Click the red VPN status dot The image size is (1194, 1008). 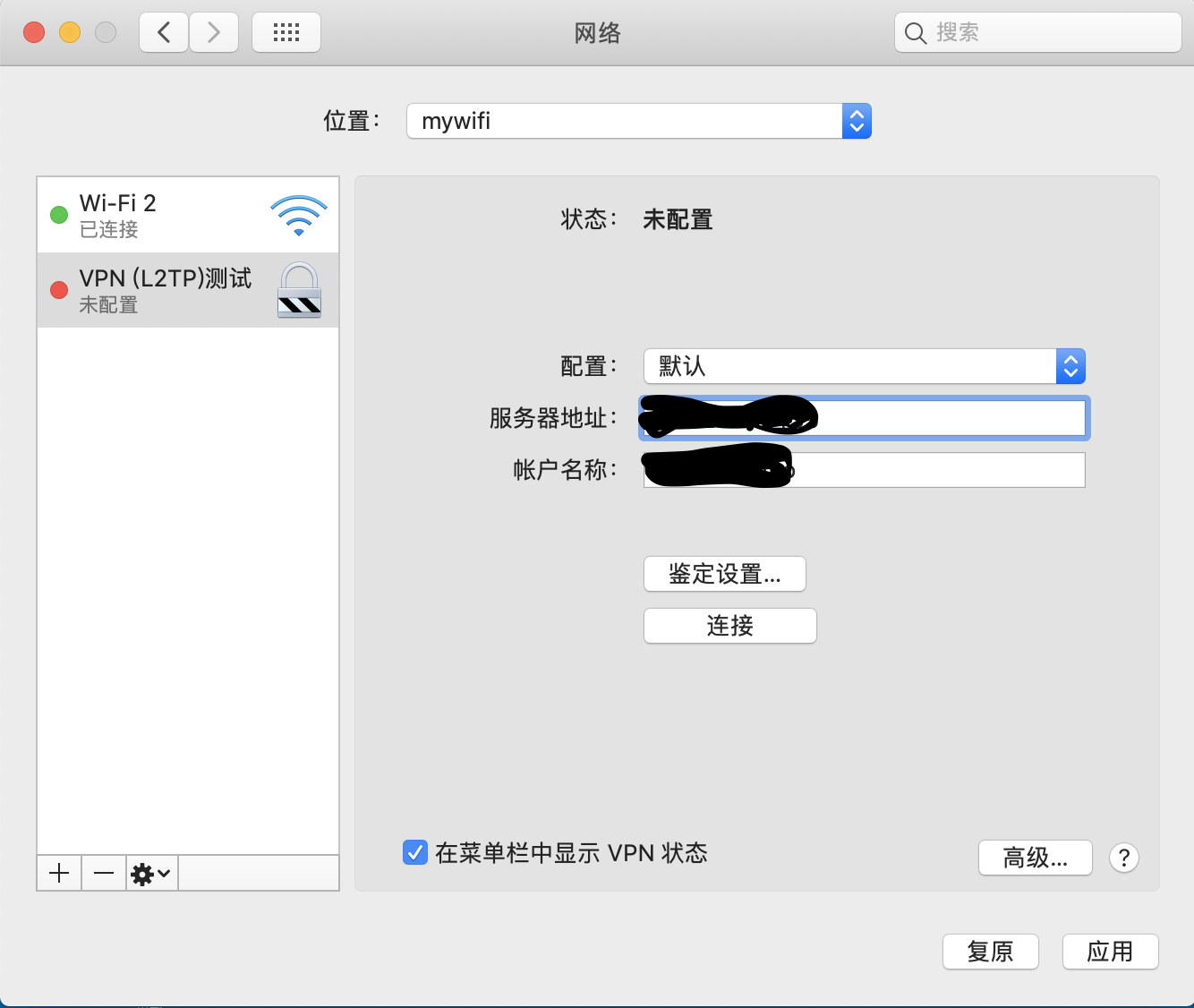click(x=59, y=290)
